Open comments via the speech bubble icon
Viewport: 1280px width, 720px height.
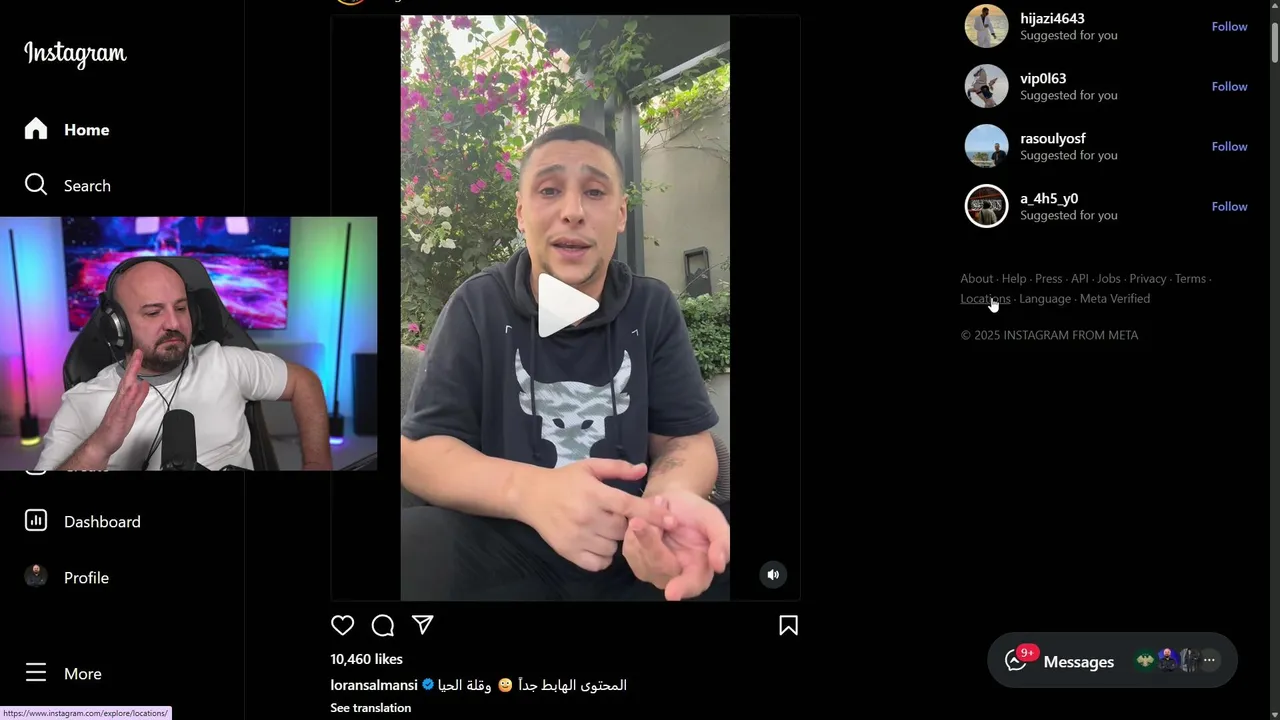(383, 626)
